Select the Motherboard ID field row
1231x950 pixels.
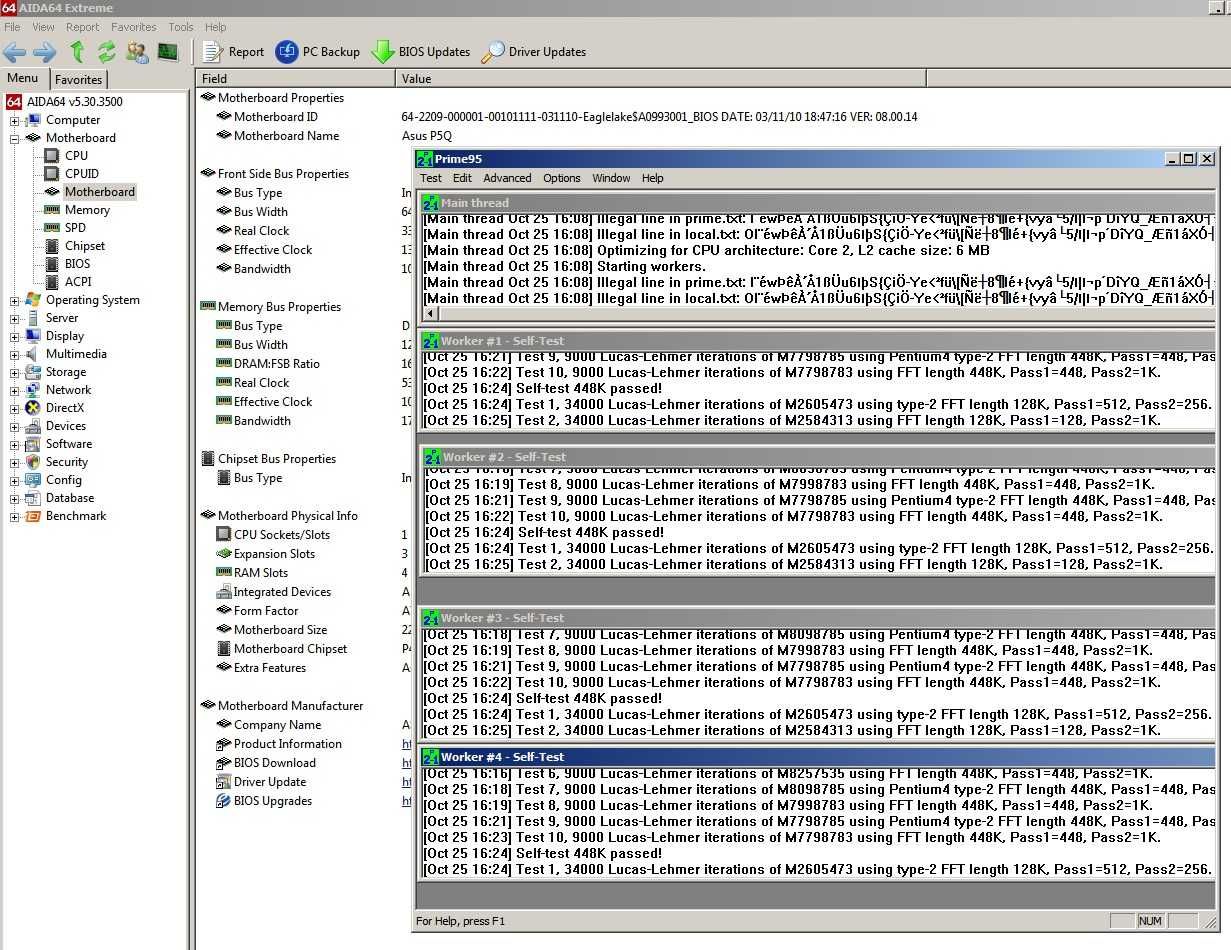click(x=275, y=117)
